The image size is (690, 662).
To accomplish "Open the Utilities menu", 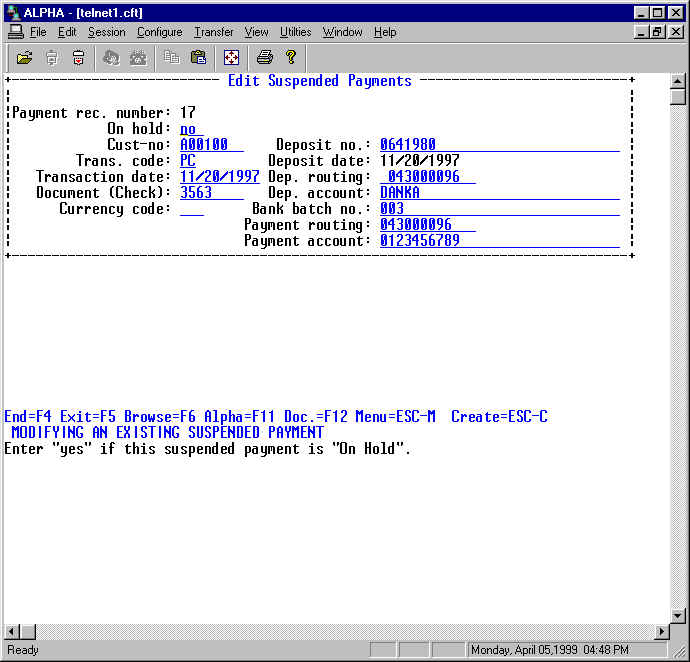I will (295, 32).
